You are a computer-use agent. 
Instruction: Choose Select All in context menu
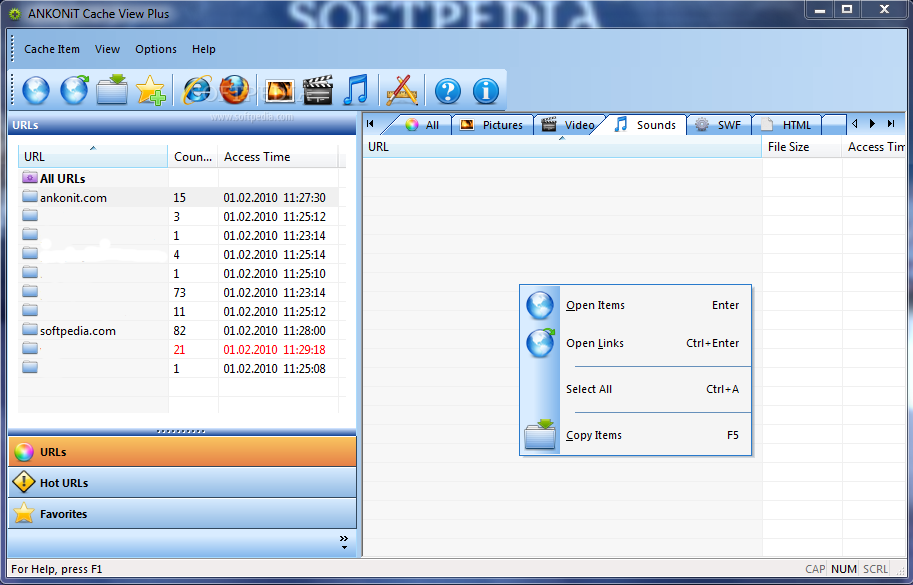[635, 389]
